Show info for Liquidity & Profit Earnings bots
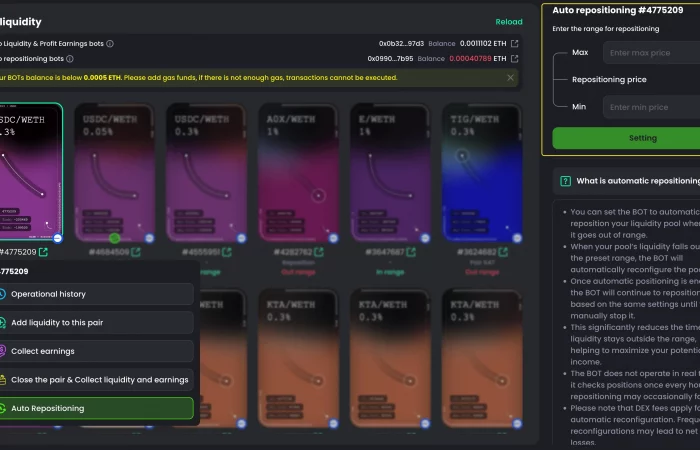Screen dimensions: 700x450 (110, 44)
